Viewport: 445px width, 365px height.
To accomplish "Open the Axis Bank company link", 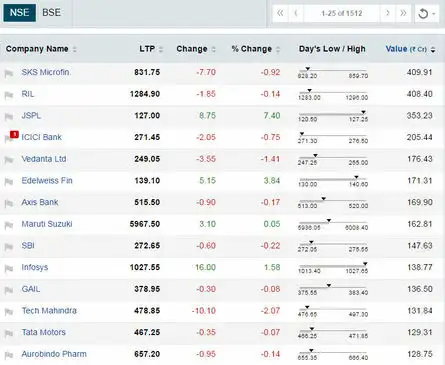I will (x=40, y=202).
